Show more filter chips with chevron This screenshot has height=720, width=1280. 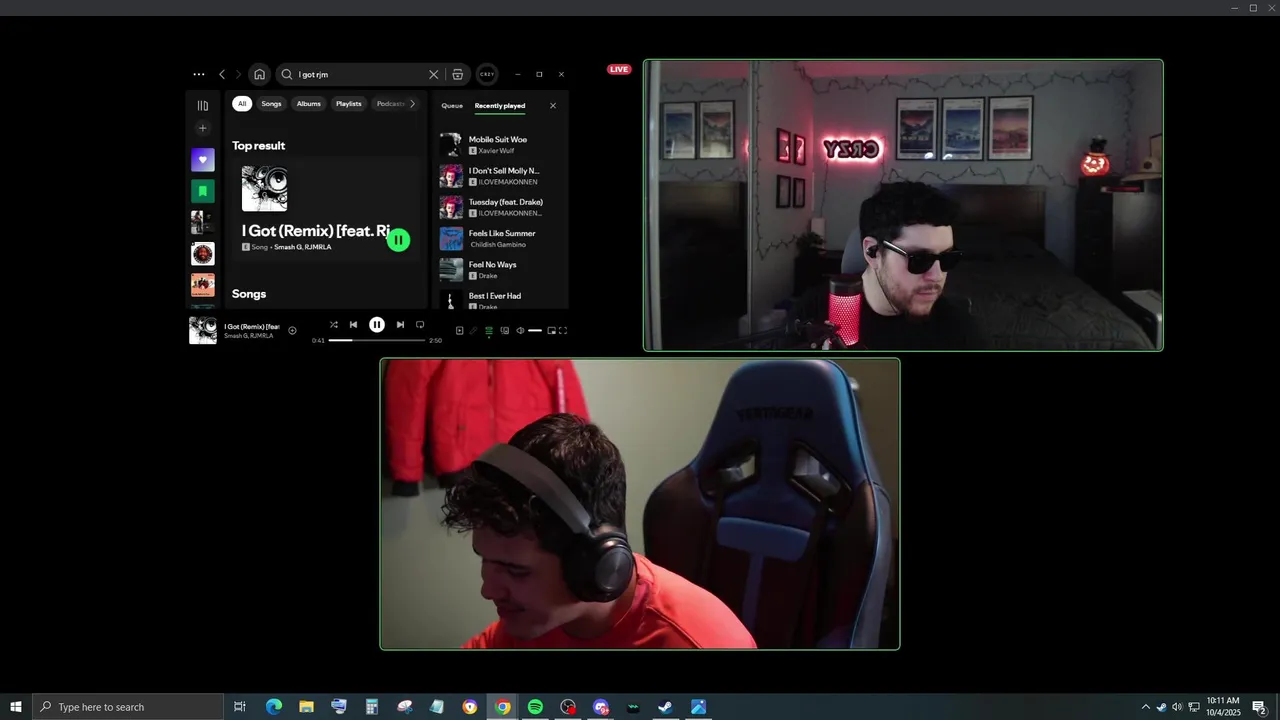click(x=412, y=104)
